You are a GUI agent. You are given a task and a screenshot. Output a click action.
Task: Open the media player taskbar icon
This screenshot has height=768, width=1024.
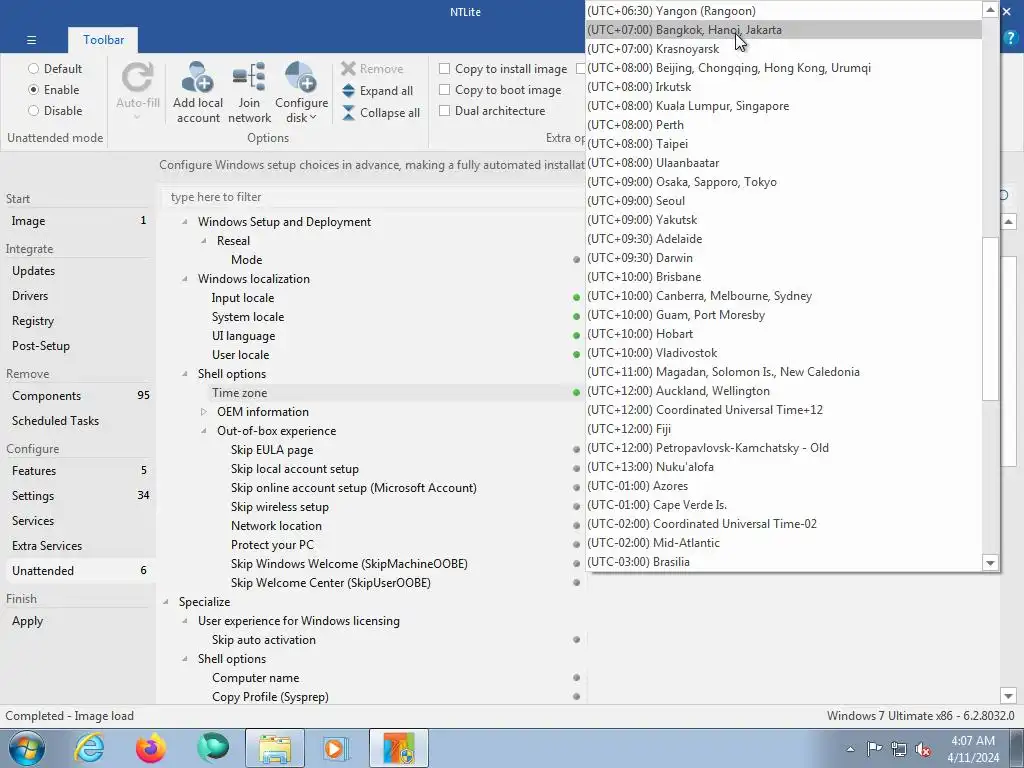337,748
